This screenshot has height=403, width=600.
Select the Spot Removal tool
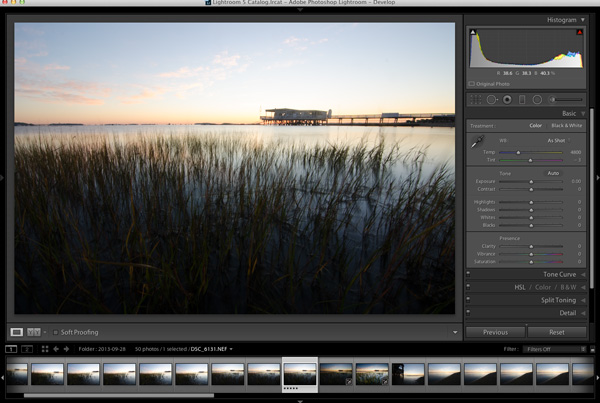coord(492,100)
